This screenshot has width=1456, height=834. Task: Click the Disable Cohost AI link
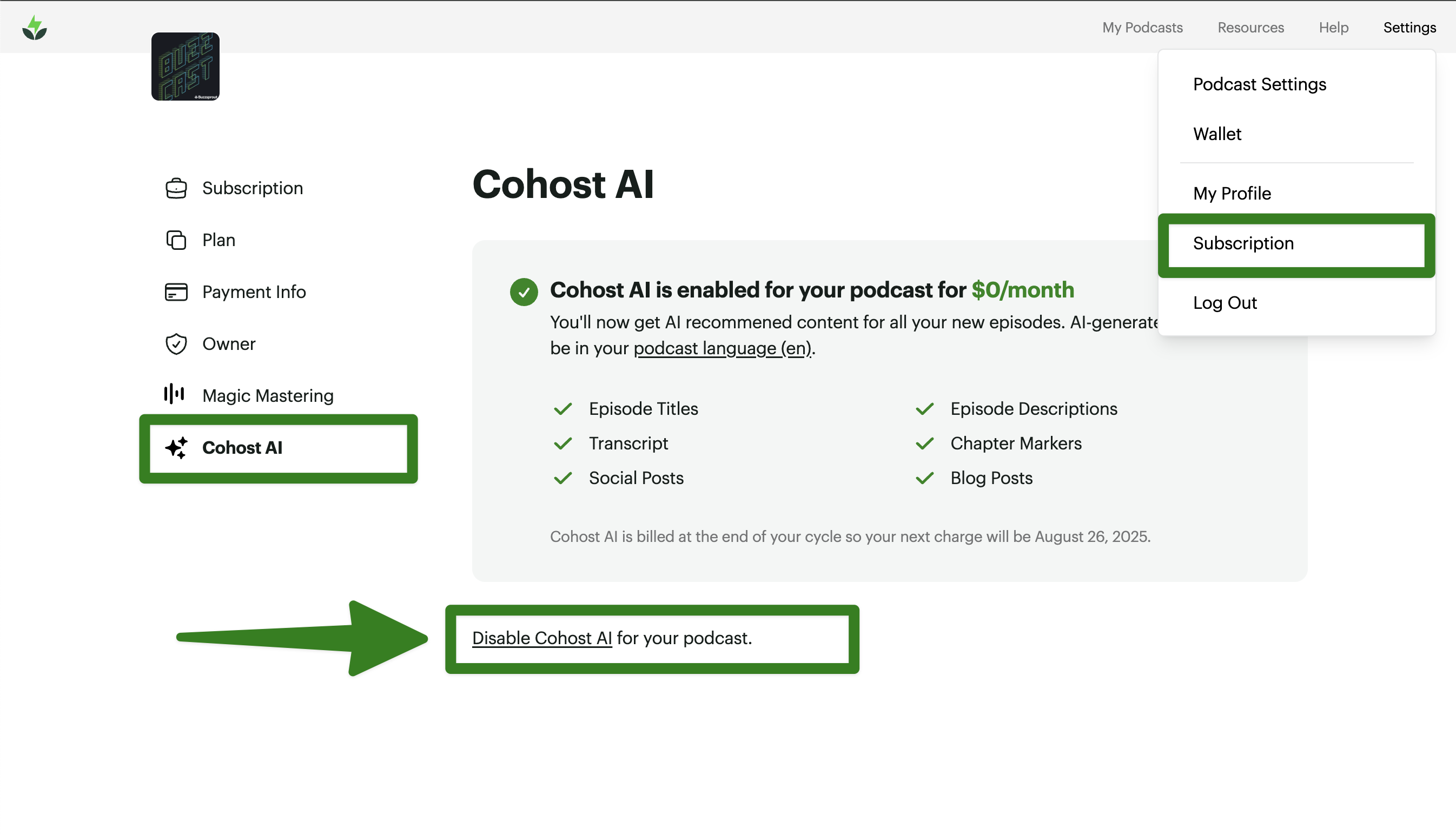[542, 638]
